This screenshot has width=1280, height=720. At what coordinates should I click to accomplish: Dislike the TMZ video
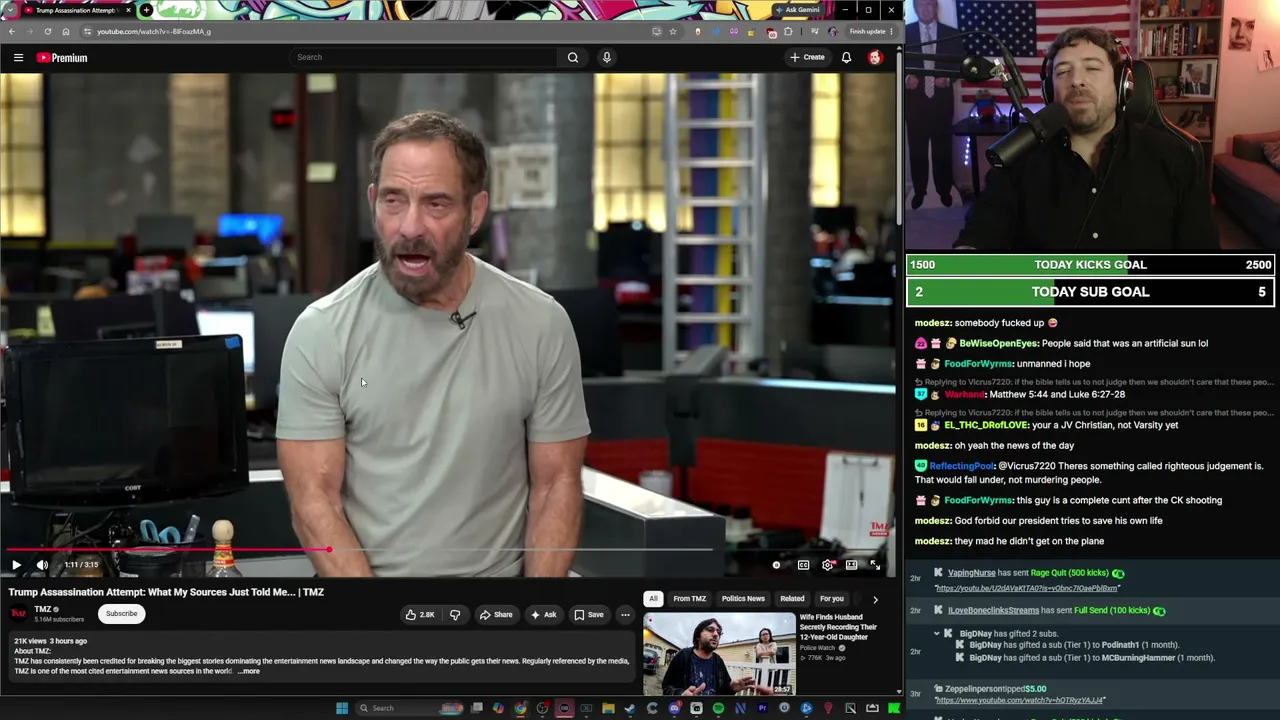pyautogui.click(x=455, y=615)
